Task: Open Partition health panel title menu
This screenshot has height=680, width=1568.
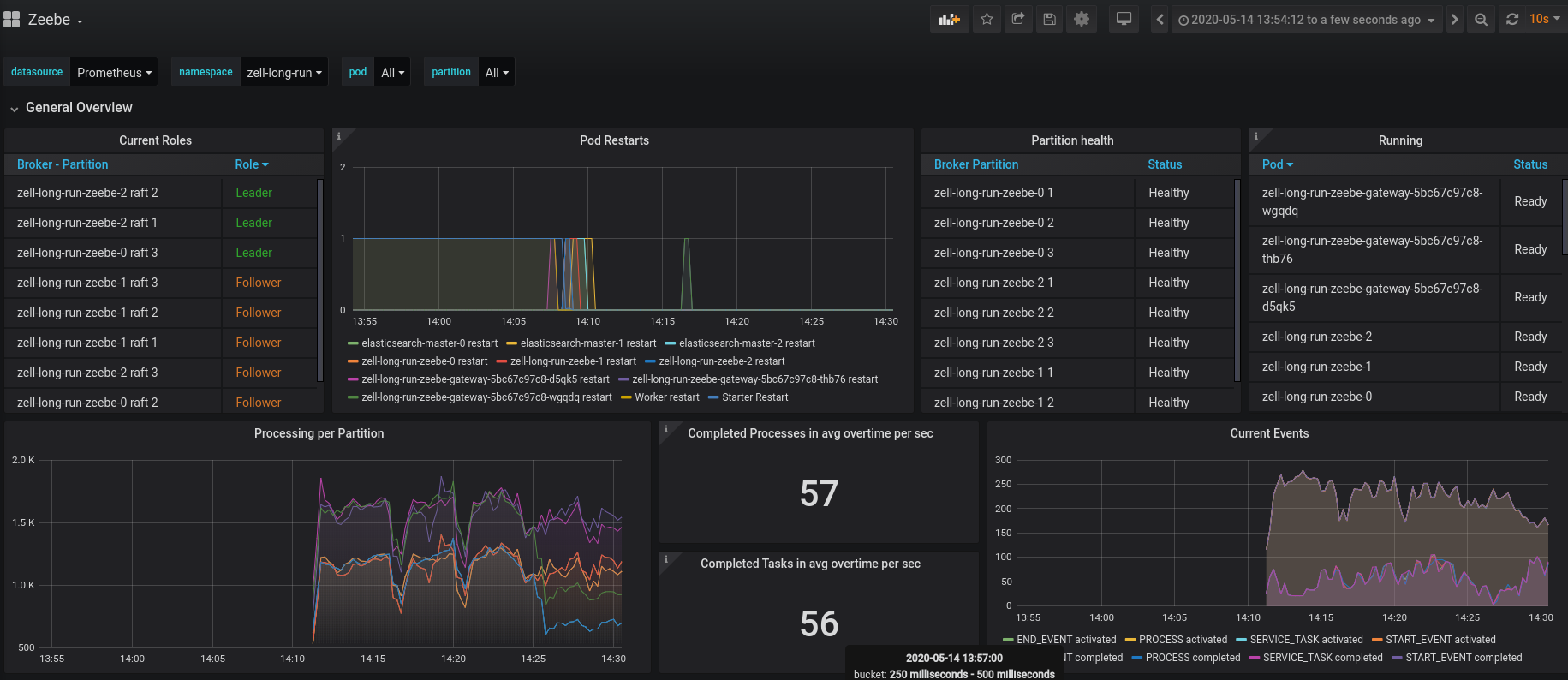Action: (x=1072, y=140)
